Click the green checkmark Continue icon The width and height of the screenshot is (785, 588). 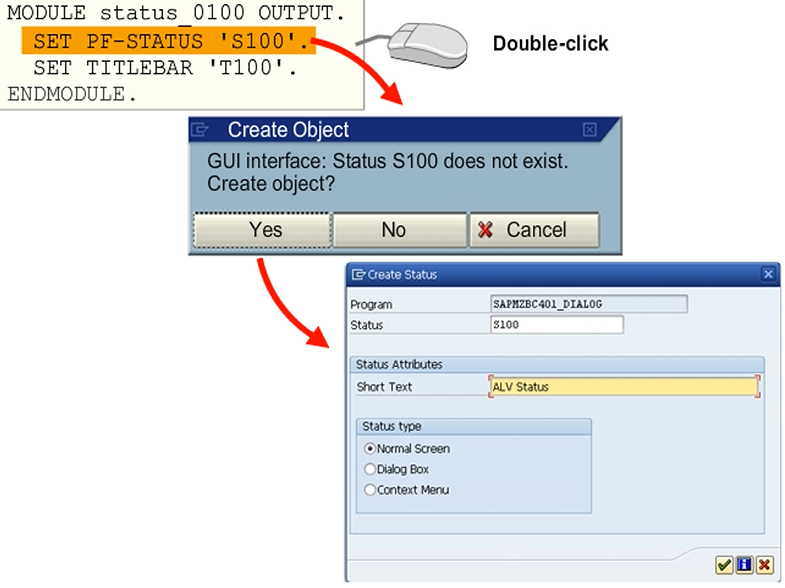pos(724,566)
